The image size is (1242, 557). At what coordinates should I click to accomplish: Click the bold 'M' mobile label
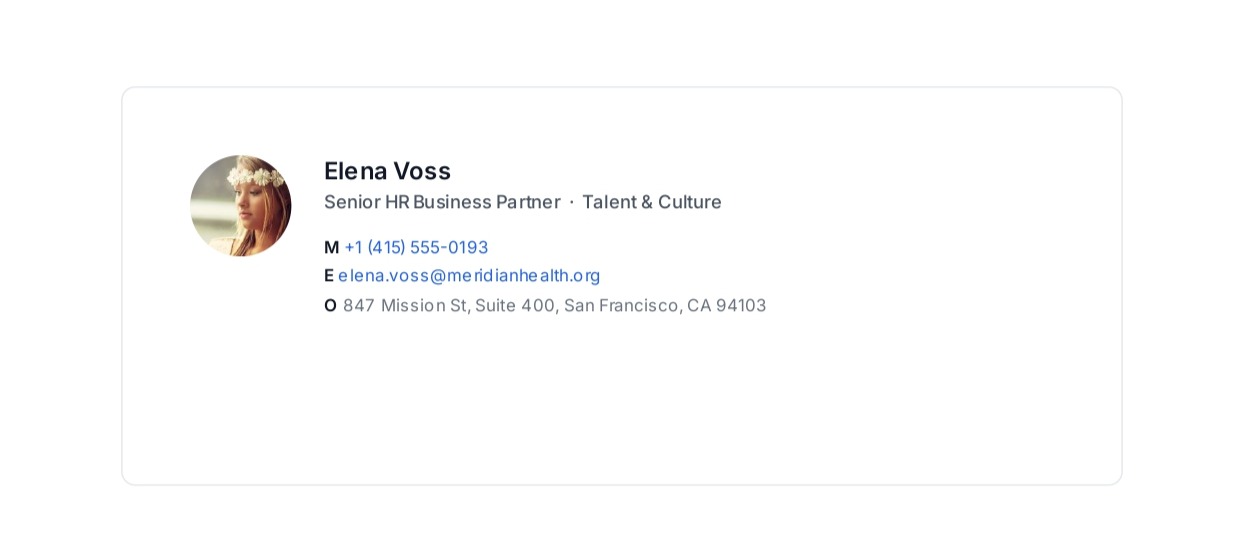(331, 247)
